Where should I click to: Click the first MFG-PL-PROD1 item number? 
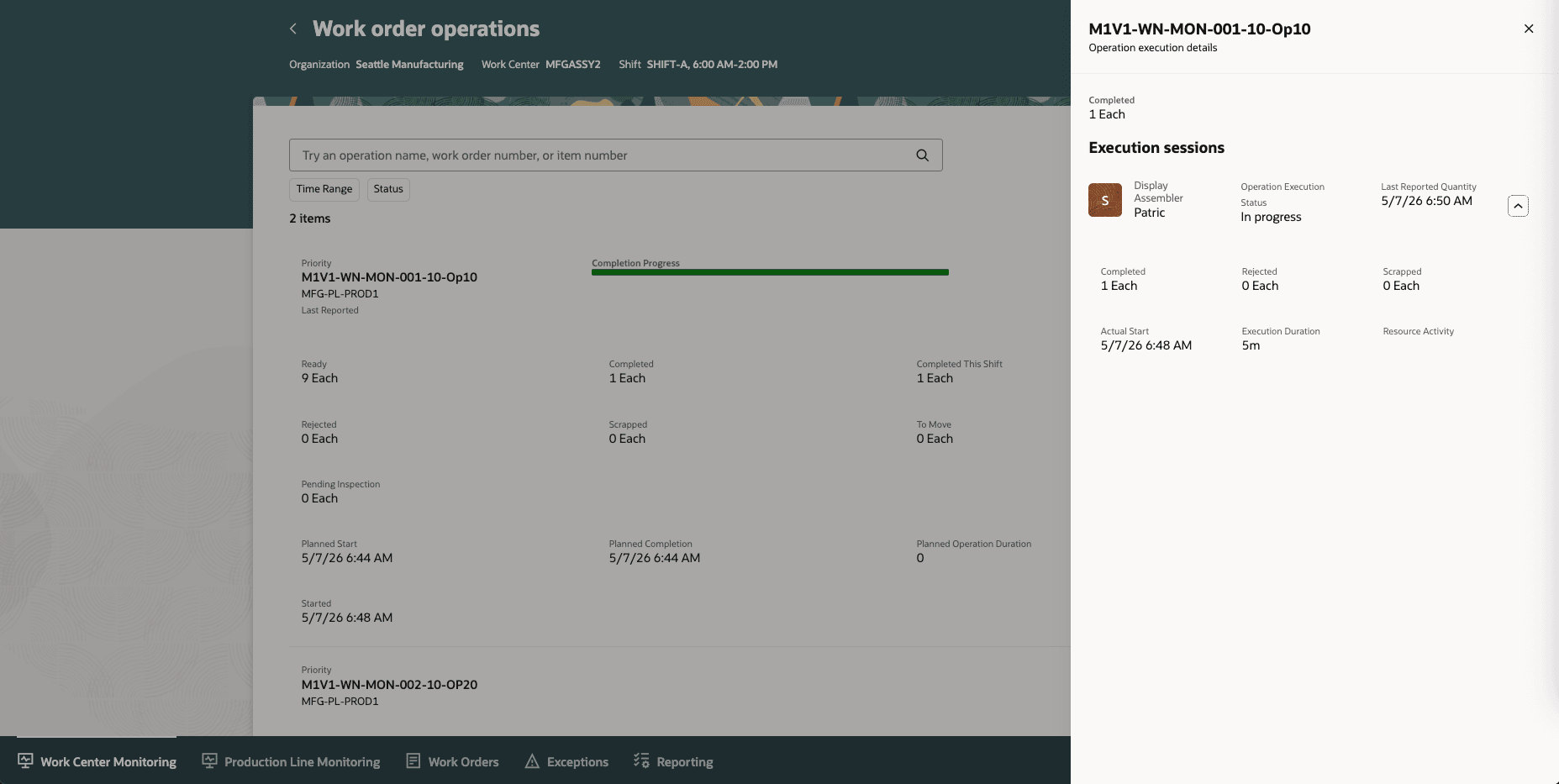click(x=340, y=294)
